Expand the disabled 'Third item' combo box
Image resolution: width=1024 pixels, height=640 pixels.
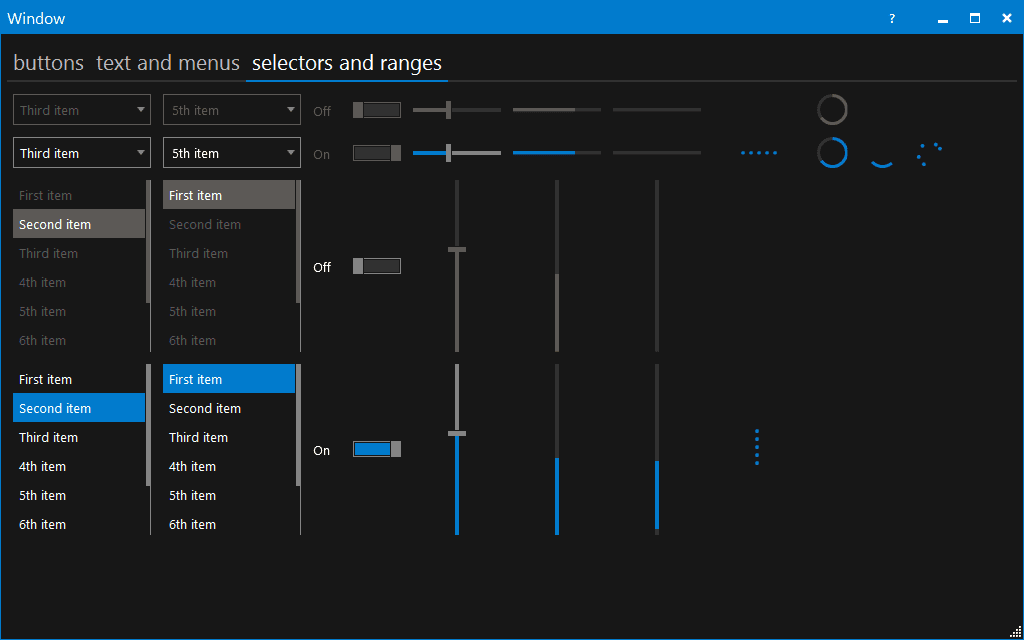(x=81, y=109)
